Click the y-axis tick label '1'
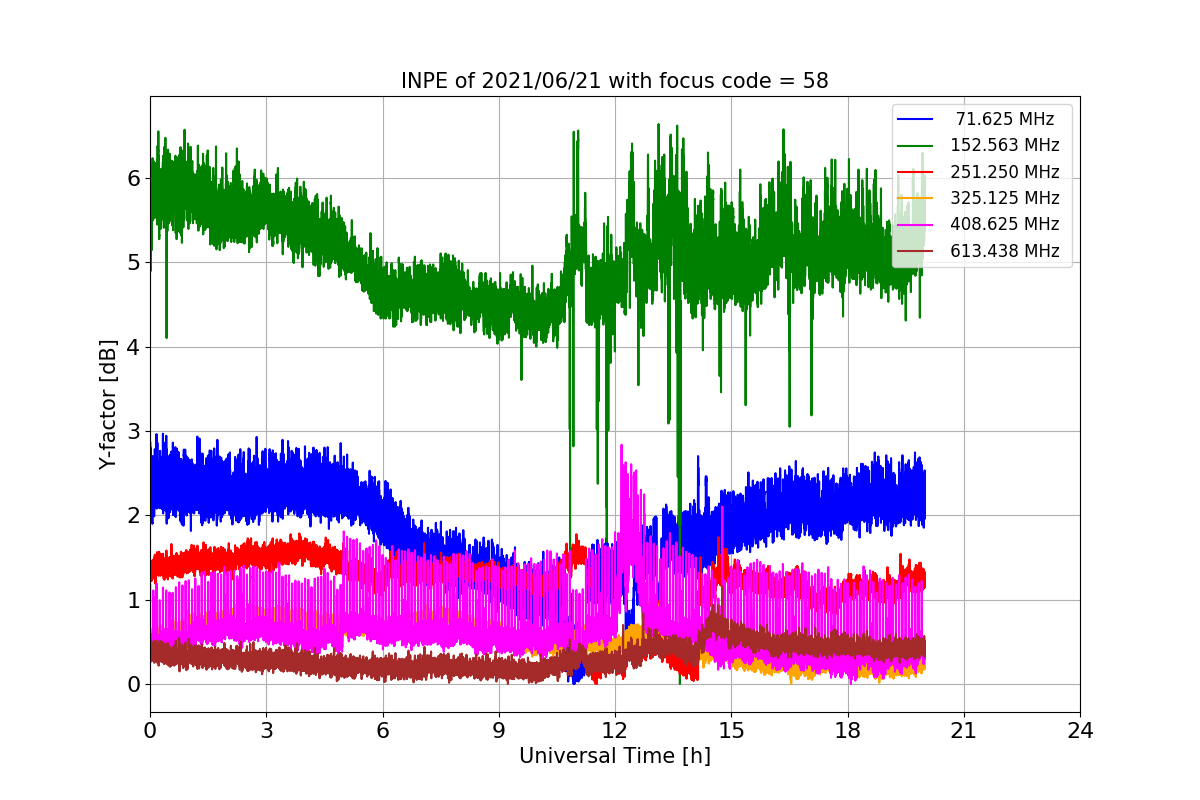This screenshot has width=1200, height=800. point(134,601)
